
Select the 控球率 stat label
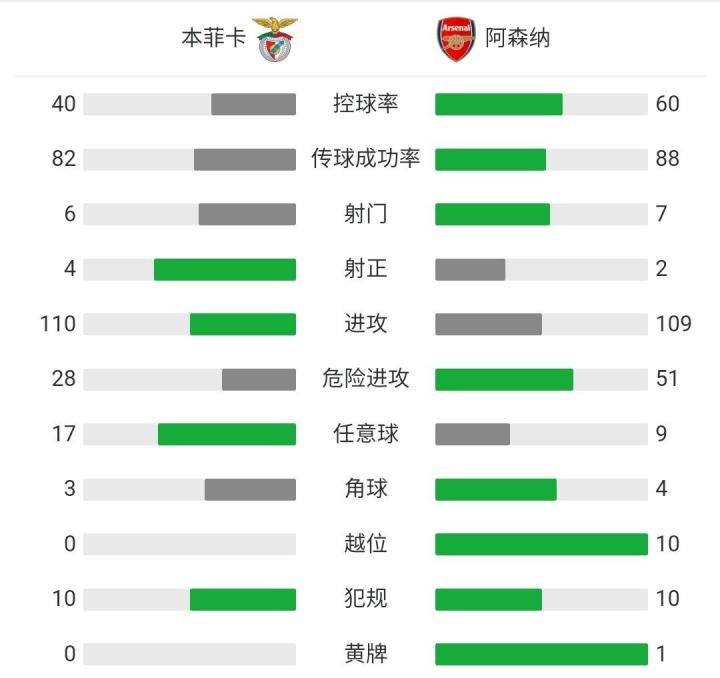(x=365, y=104)
